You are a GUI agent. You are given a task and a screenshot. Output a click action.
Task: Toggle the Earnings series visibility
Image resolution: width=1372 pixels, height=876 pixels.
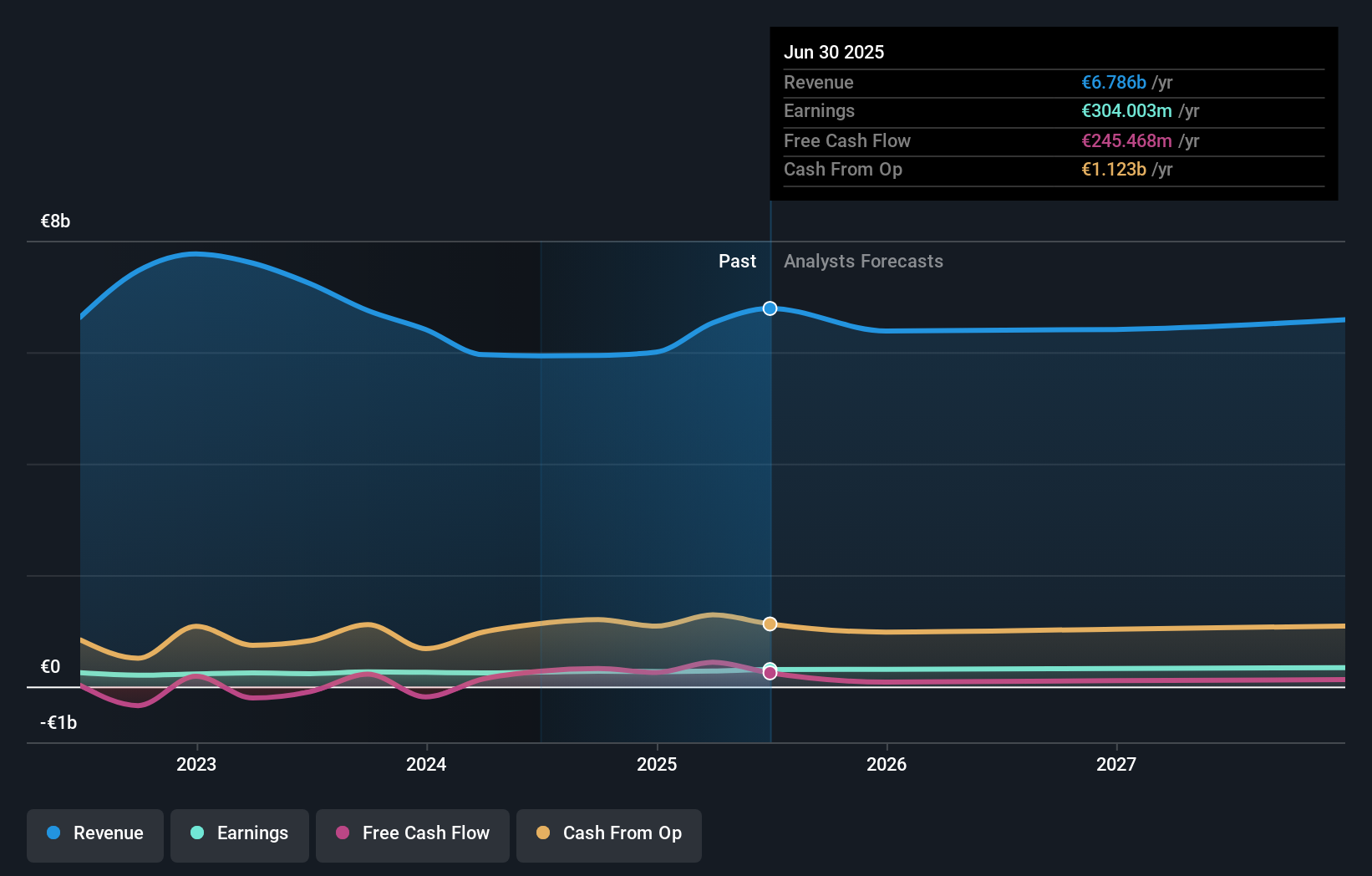(240, 834)
